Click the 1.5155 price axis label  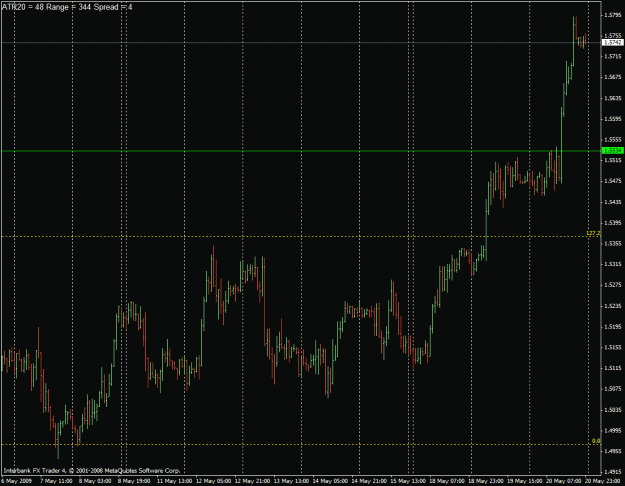(613, 347)
